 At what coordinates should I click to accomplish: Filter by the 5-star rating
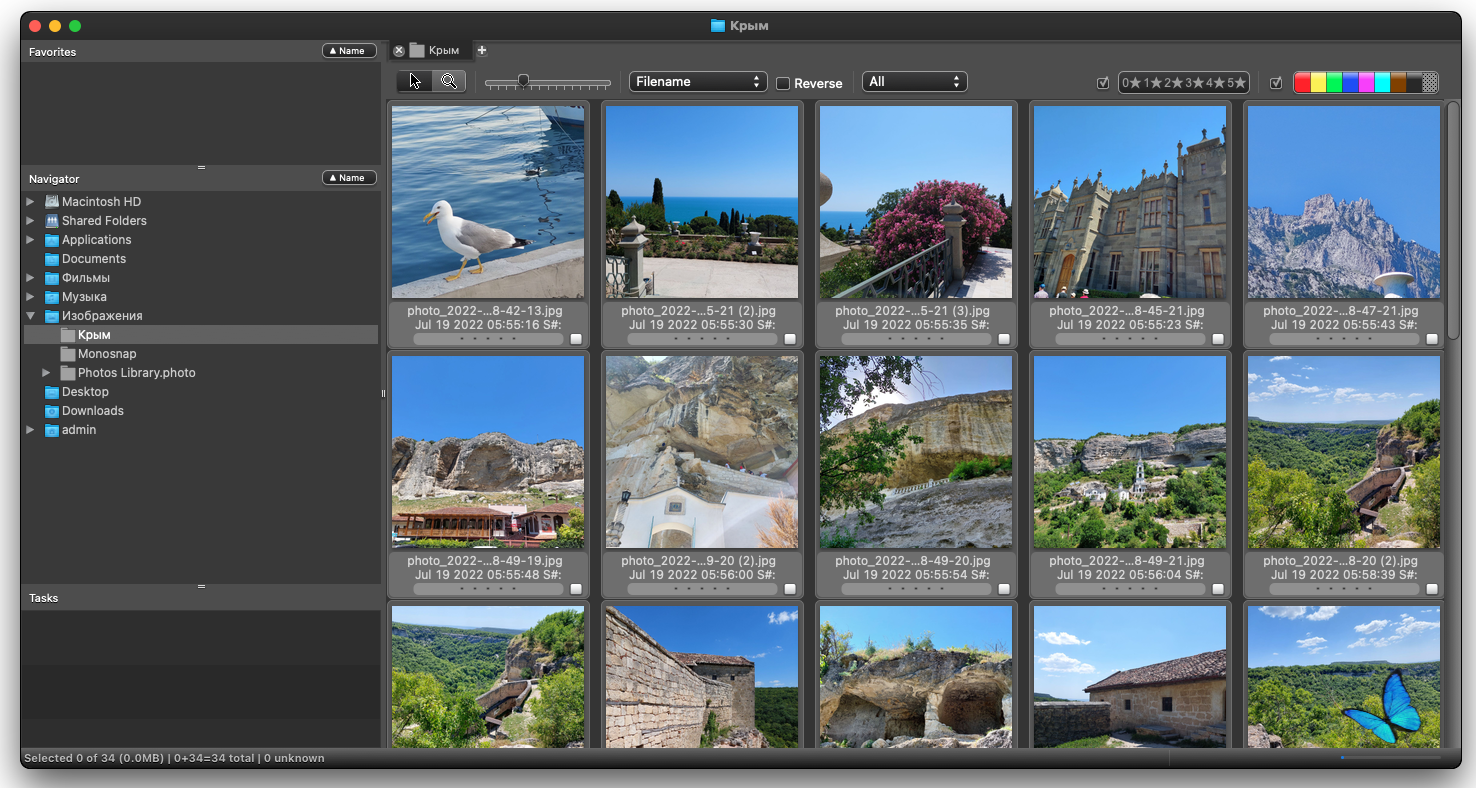[x=1236, y=83]
